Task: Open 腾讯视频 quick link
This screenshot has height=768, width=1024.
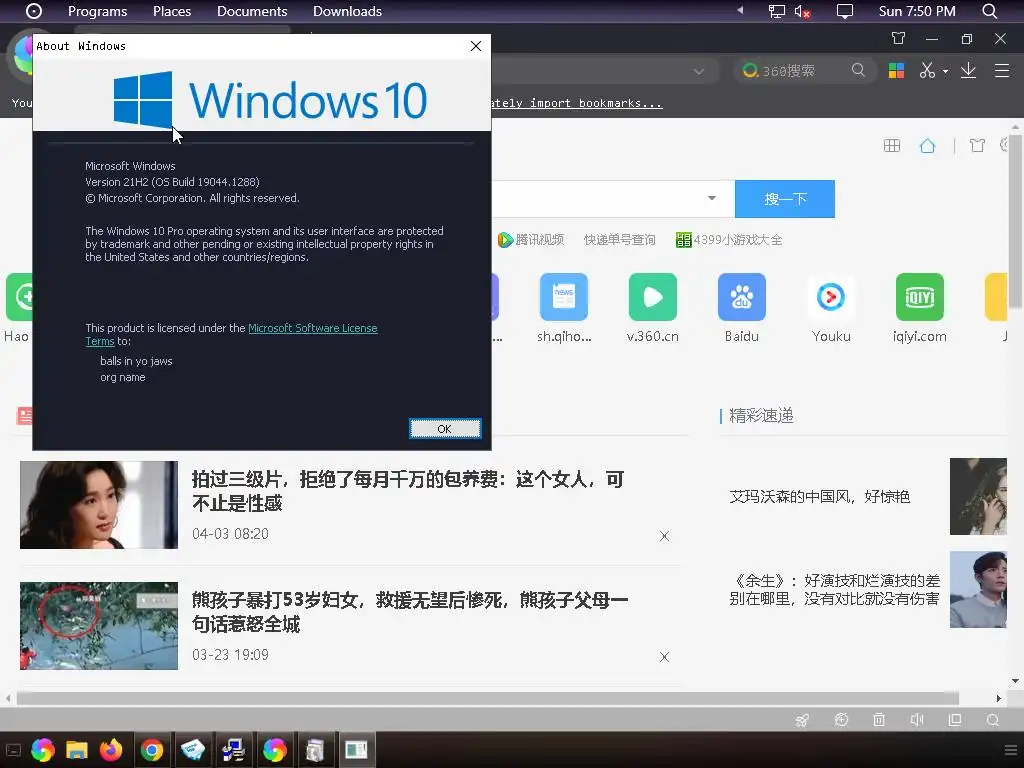Action: [531, 240]
